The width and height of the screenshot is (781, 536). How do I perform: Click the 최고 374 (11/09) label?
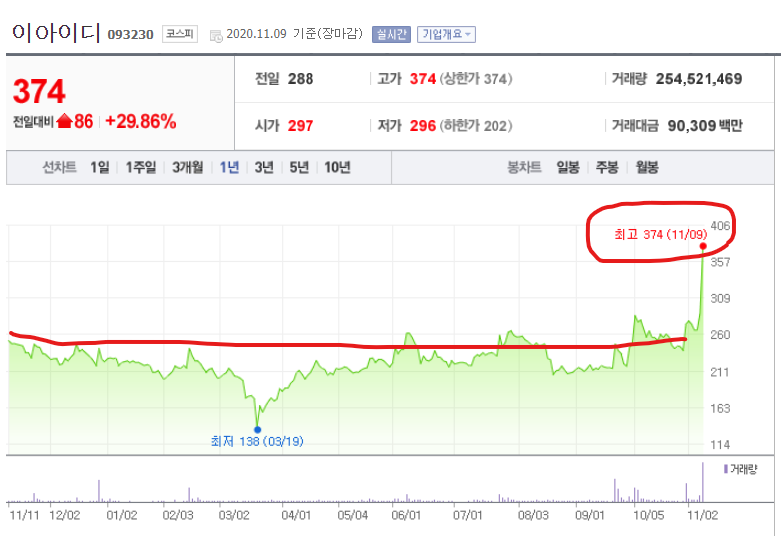660,234
